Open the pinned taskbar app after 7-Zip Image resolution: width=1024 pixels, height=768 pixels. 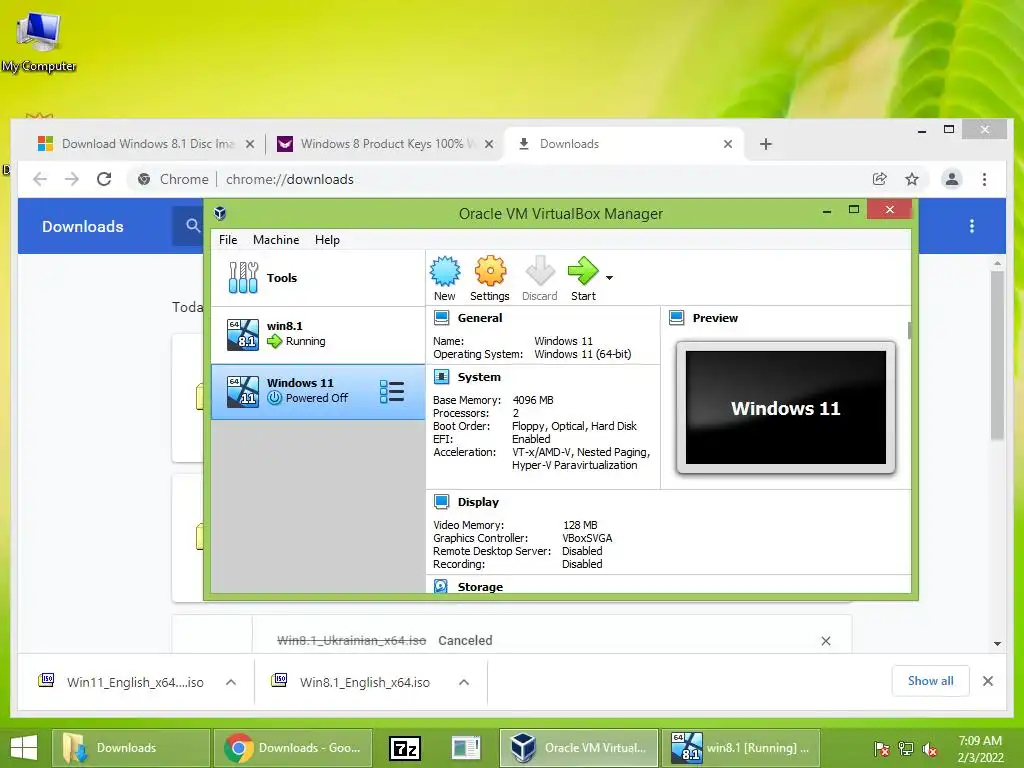click(466, 748)
